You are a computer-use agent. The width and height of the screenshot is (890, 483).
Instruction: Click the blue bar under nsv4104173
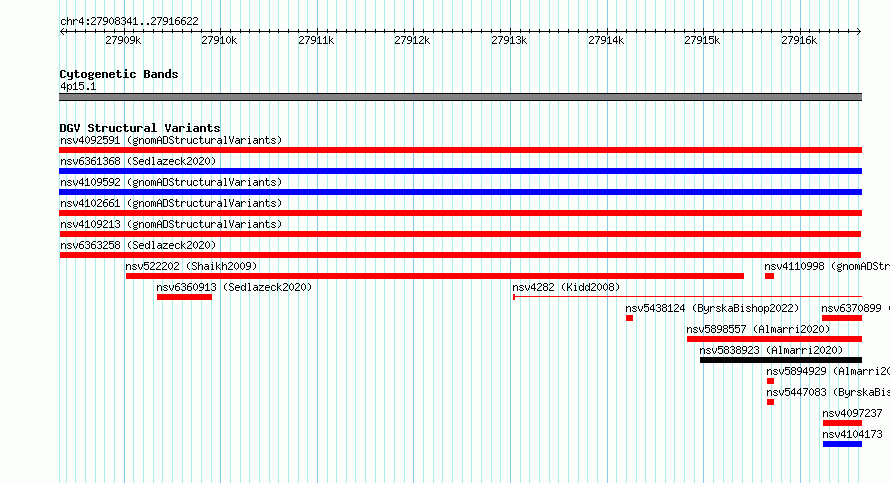click(x=842, y=444)
